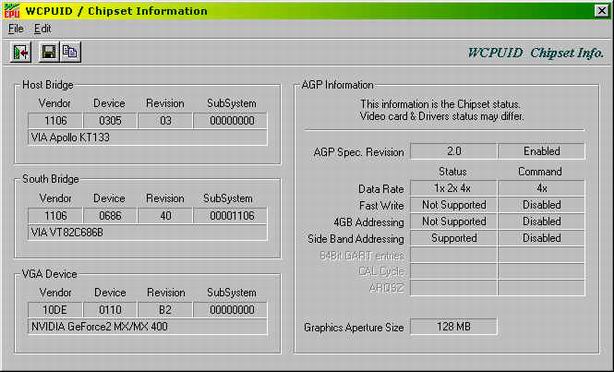Click the copy to clipboard icon

coord(70,52)
